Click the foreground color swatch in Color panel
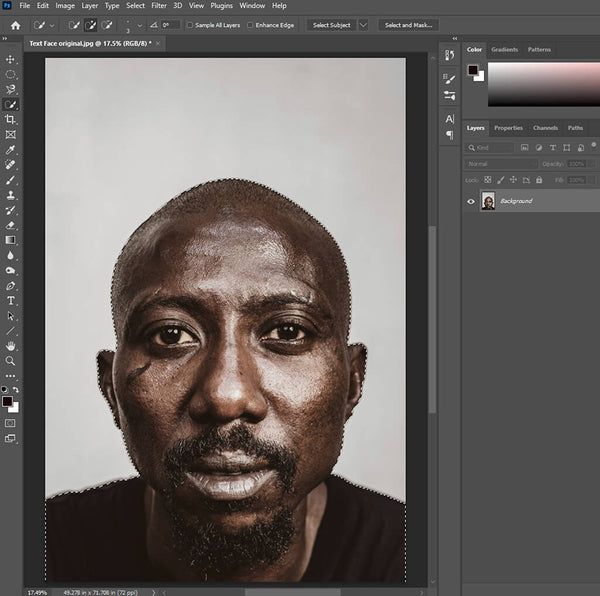Viewport: 600px width, 596px height. [x=473, y=70]
